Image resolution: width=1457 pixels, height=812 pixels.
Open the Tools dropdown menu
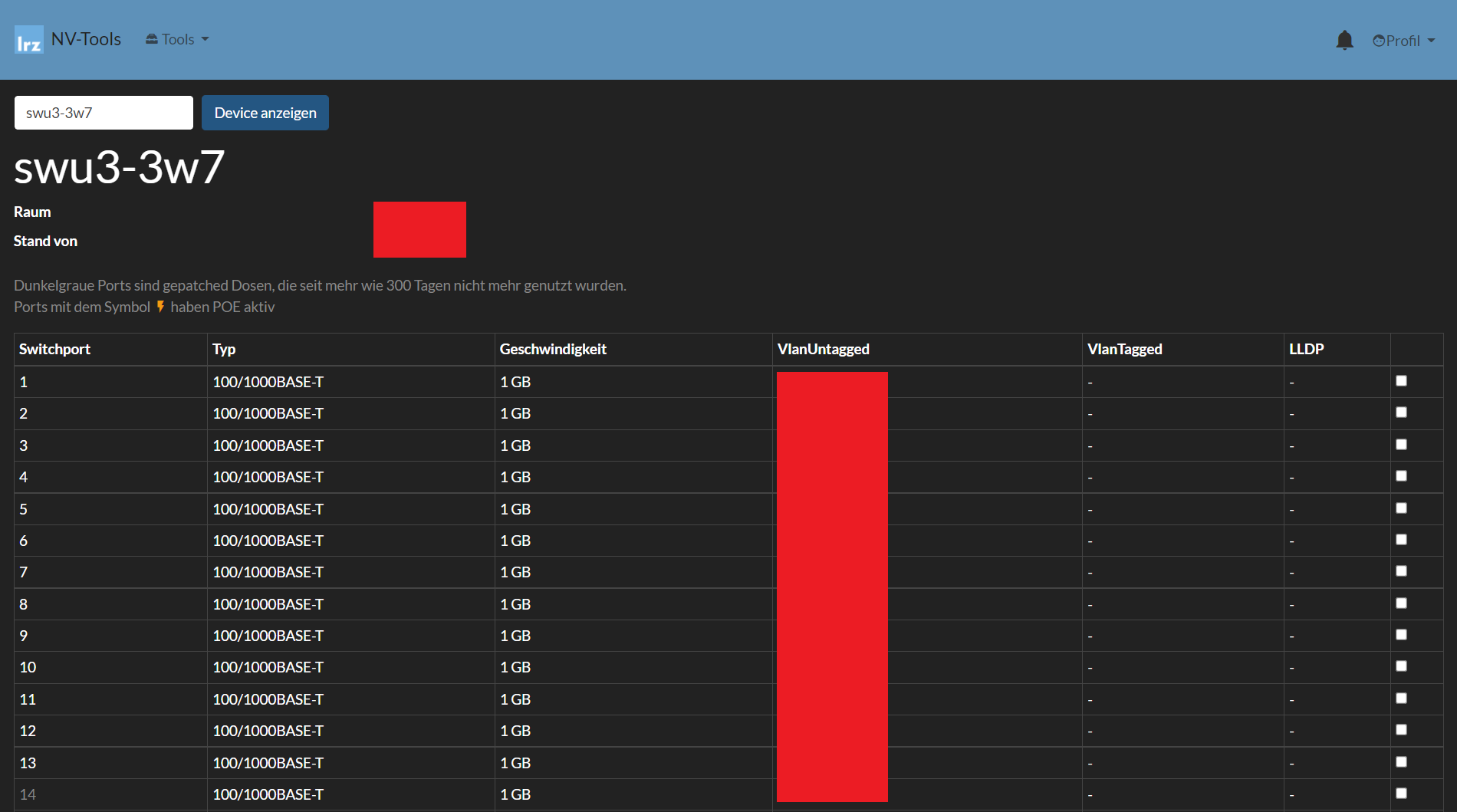178,39
